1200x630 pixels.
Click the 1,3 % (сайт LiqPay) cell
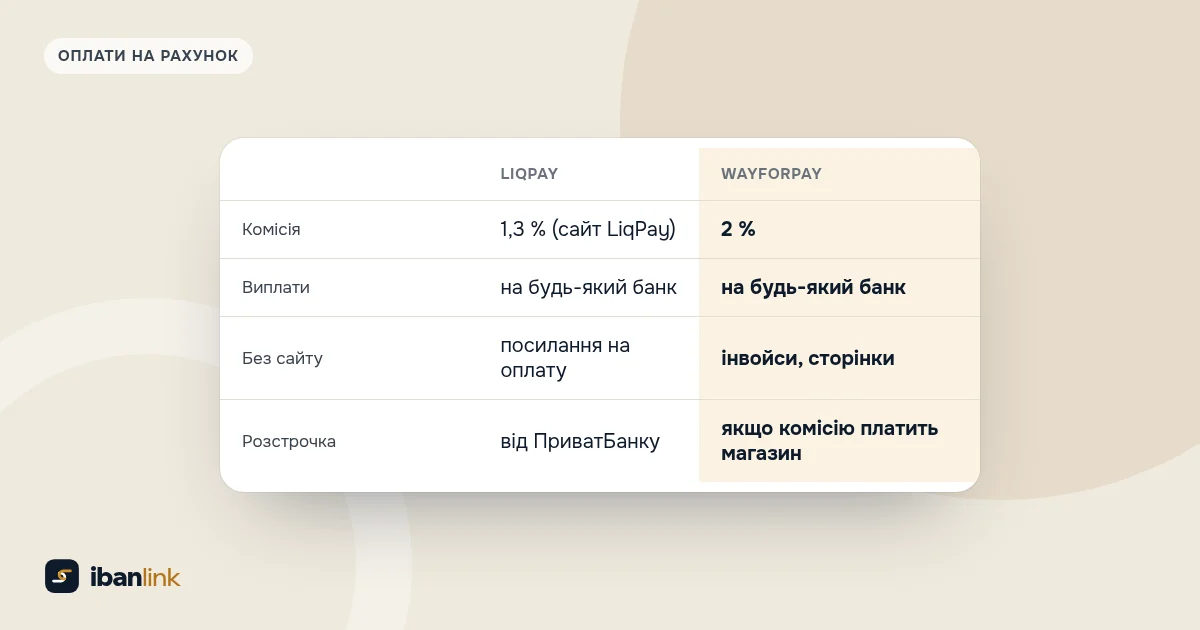point(588,229)
